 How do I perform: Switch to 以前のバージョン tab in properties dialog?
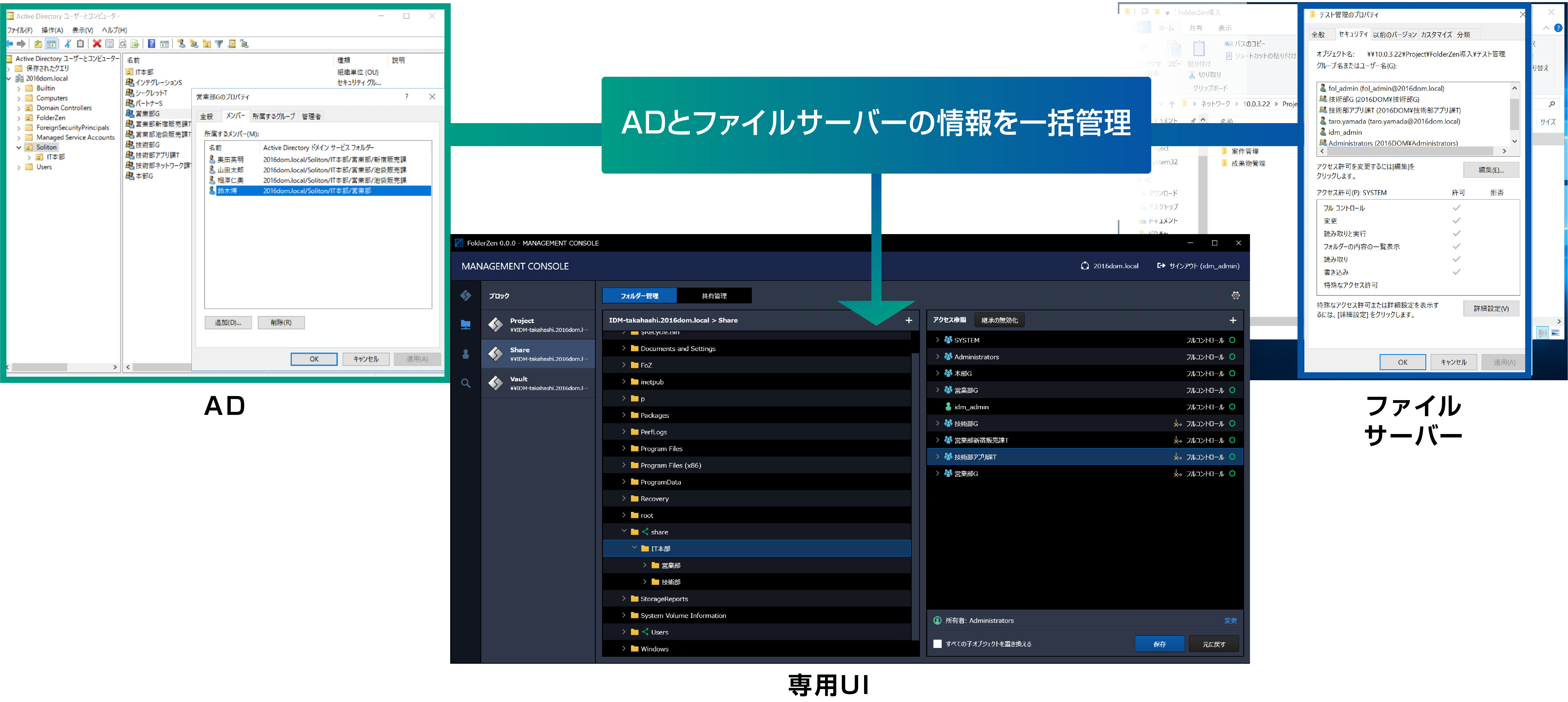pos(1394,35)
